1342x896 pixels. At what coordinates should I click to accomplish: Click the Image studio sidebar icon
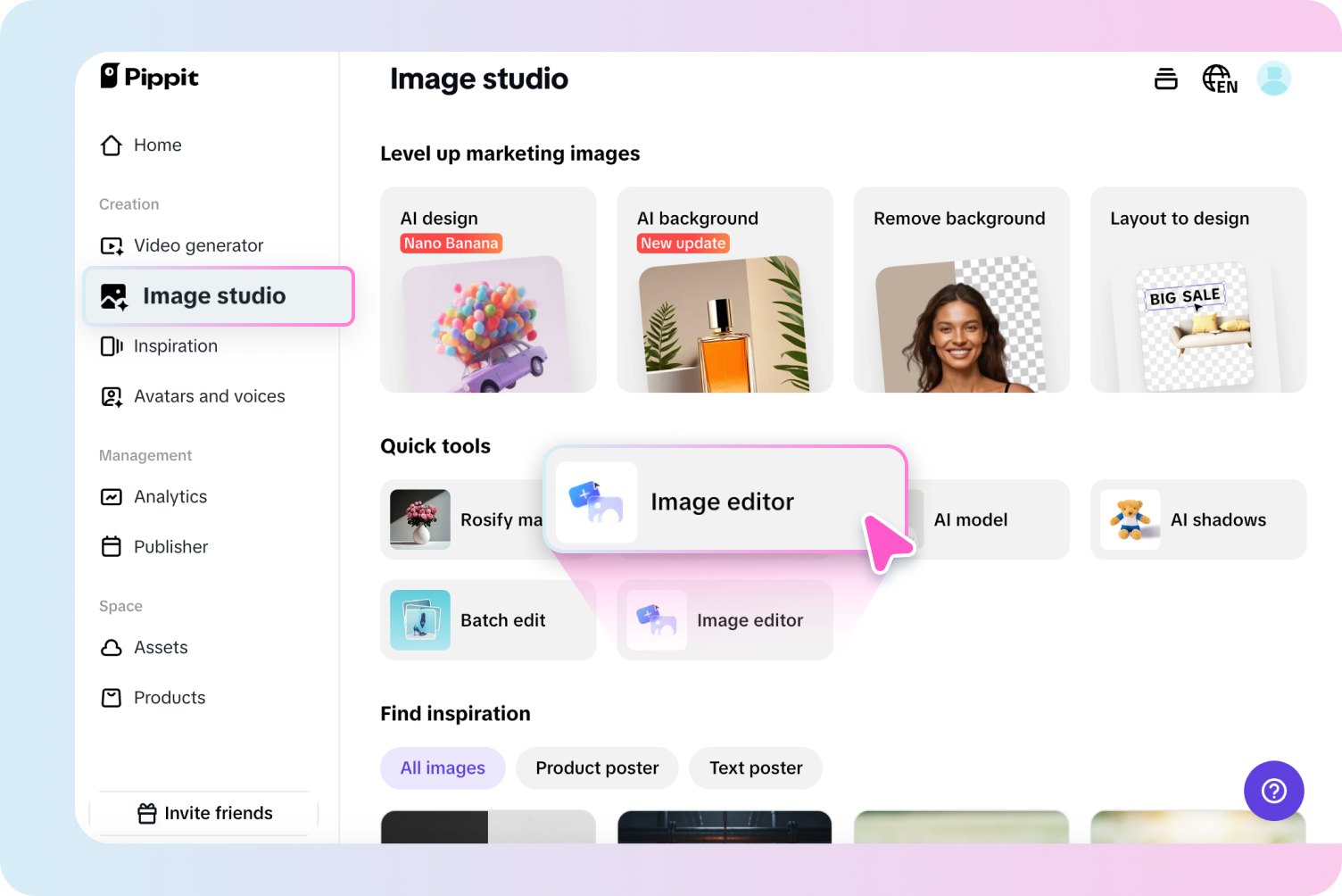click(114, 296)
